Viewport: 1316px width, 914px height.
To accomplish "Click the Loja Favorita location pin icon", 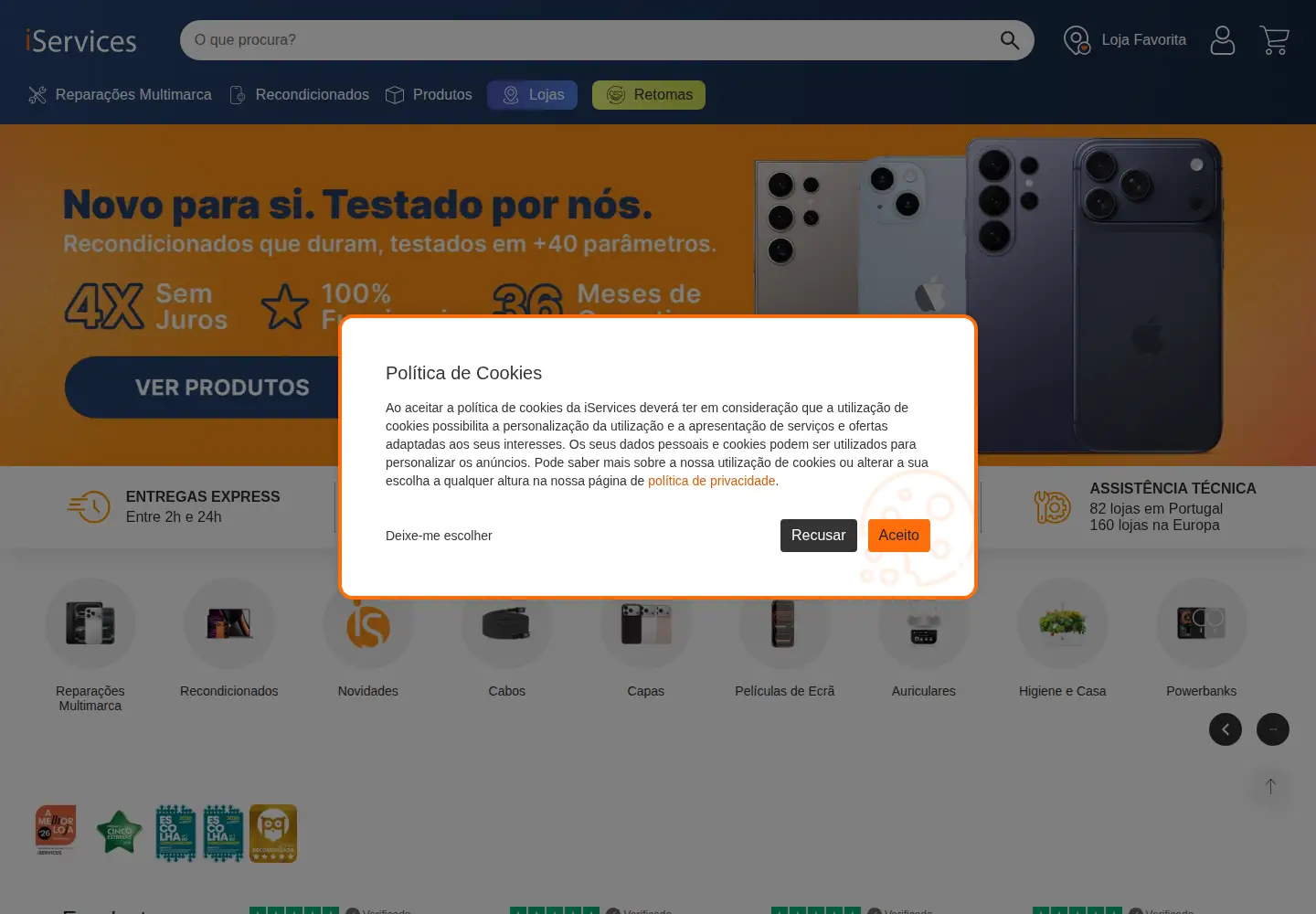I will tap(1077, 40).
